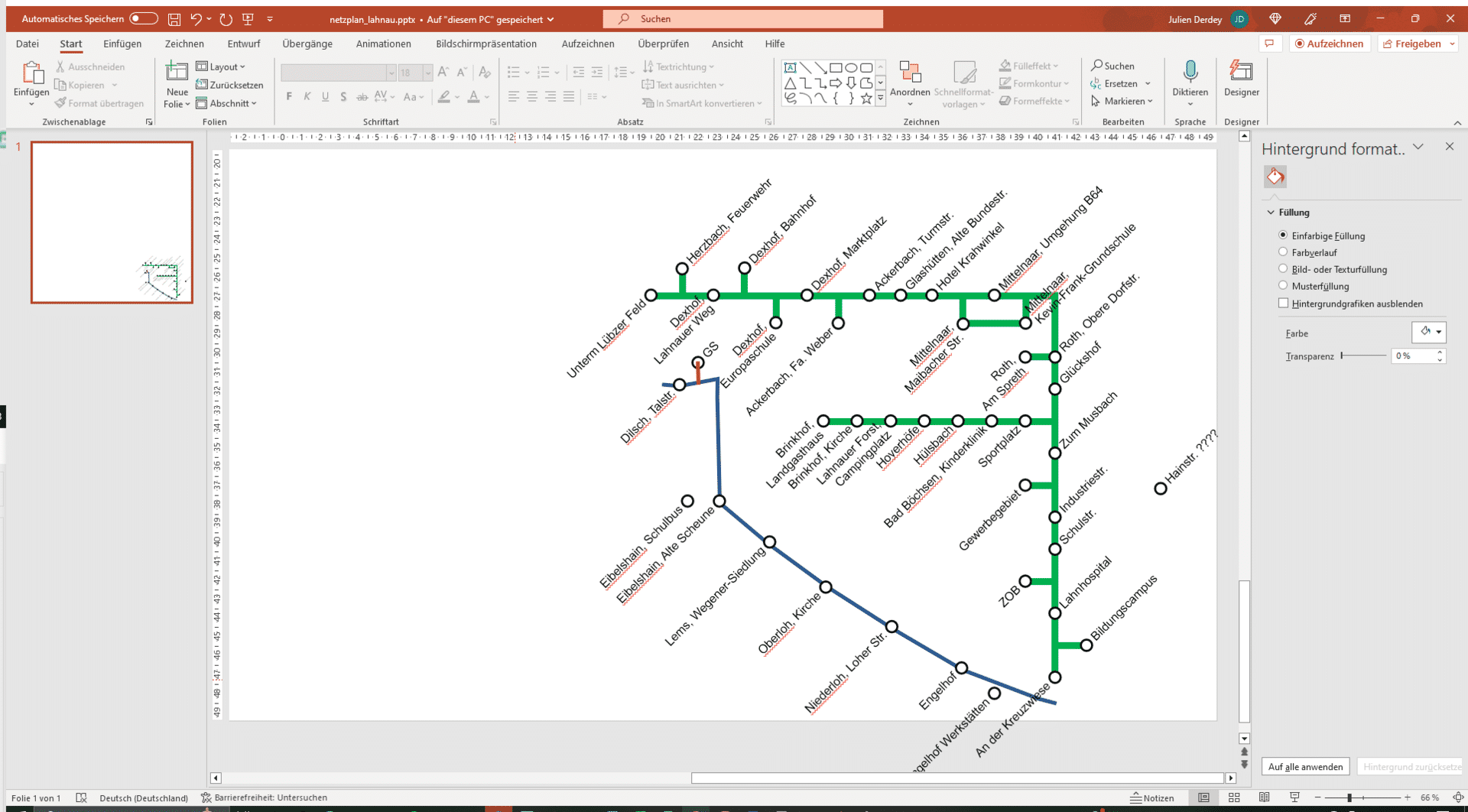Select slide 1 thumbnail
This screenshot has width=1468, height=812.
point(112,222)
